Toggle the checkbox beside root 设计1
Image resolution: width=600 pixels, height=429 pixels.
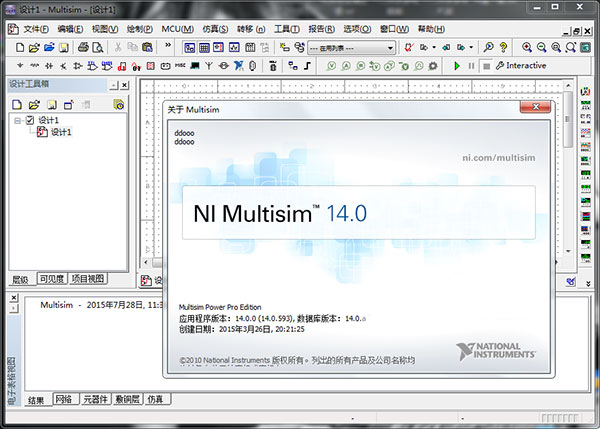tap(29, 120)
